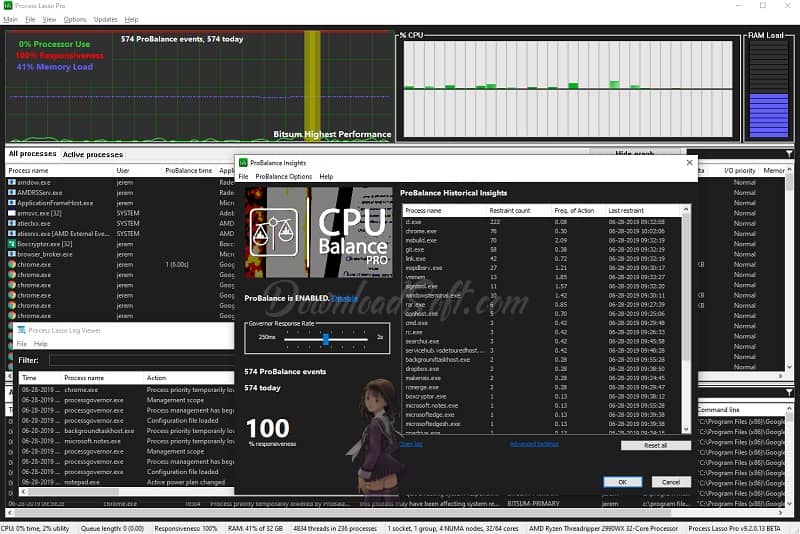Image resolution: width=800 pixels, height=534 pixels.
Task: Click the Advanced settings link
Action: click(x=534, y=444)
